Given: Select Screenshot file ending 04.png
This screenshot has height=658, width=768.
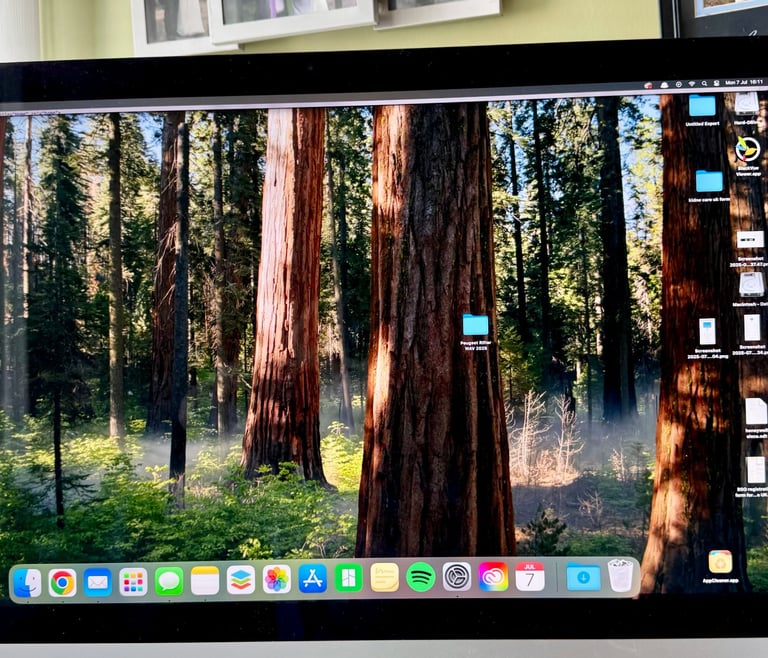Looking at the screenshot, I should click(707, 332).
